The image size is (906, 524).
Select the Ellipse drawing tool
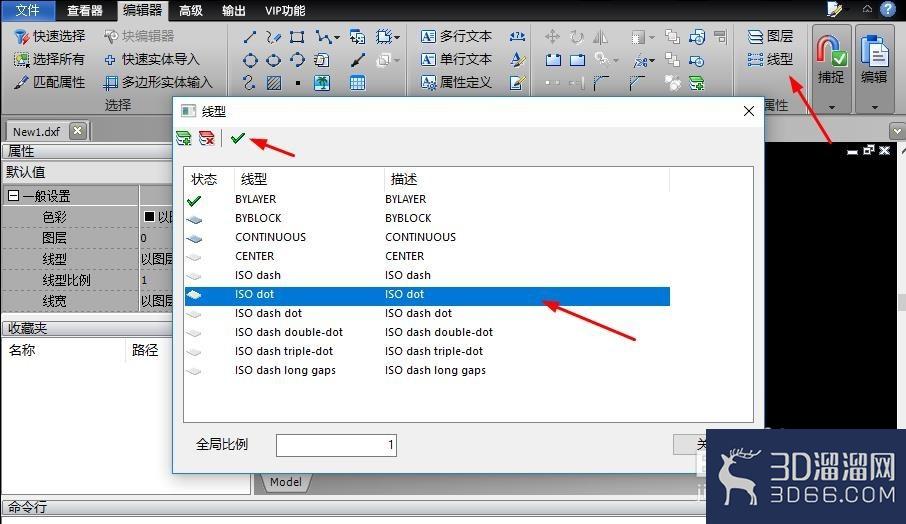point(273,60)
